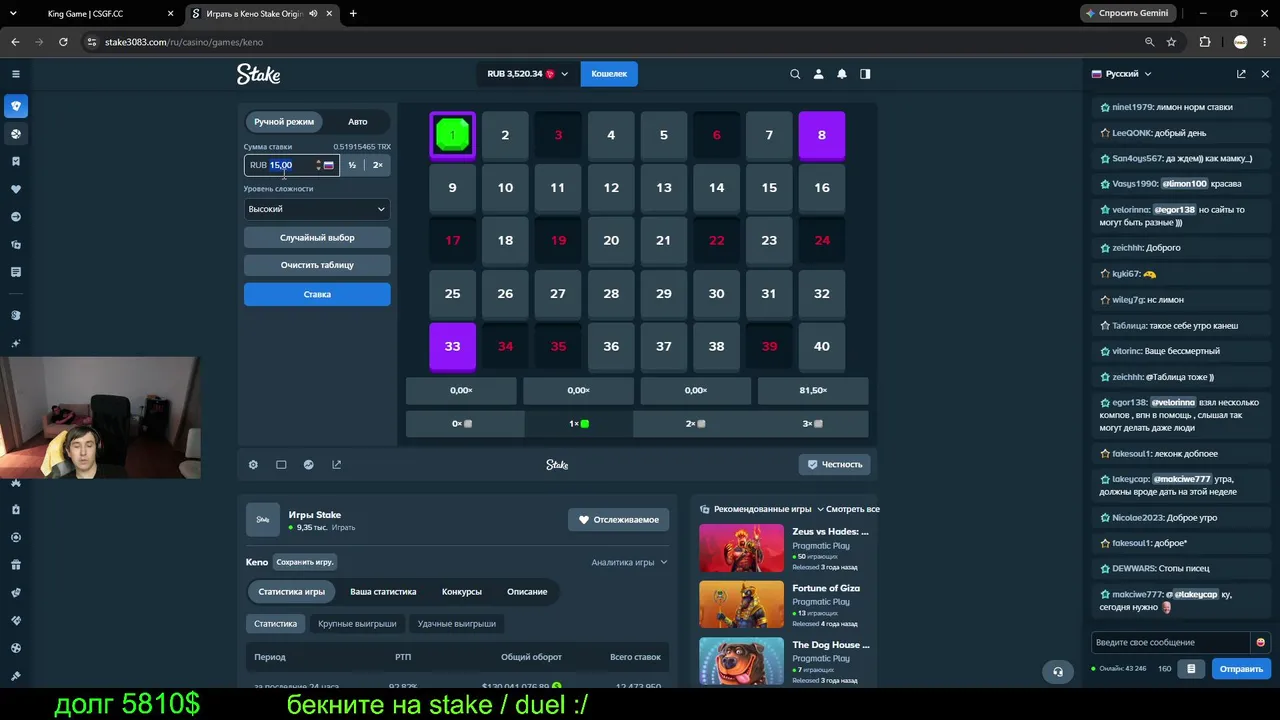Open 'Ваша статистика' tab
The image size is (1280, 720).
[383, 592]
